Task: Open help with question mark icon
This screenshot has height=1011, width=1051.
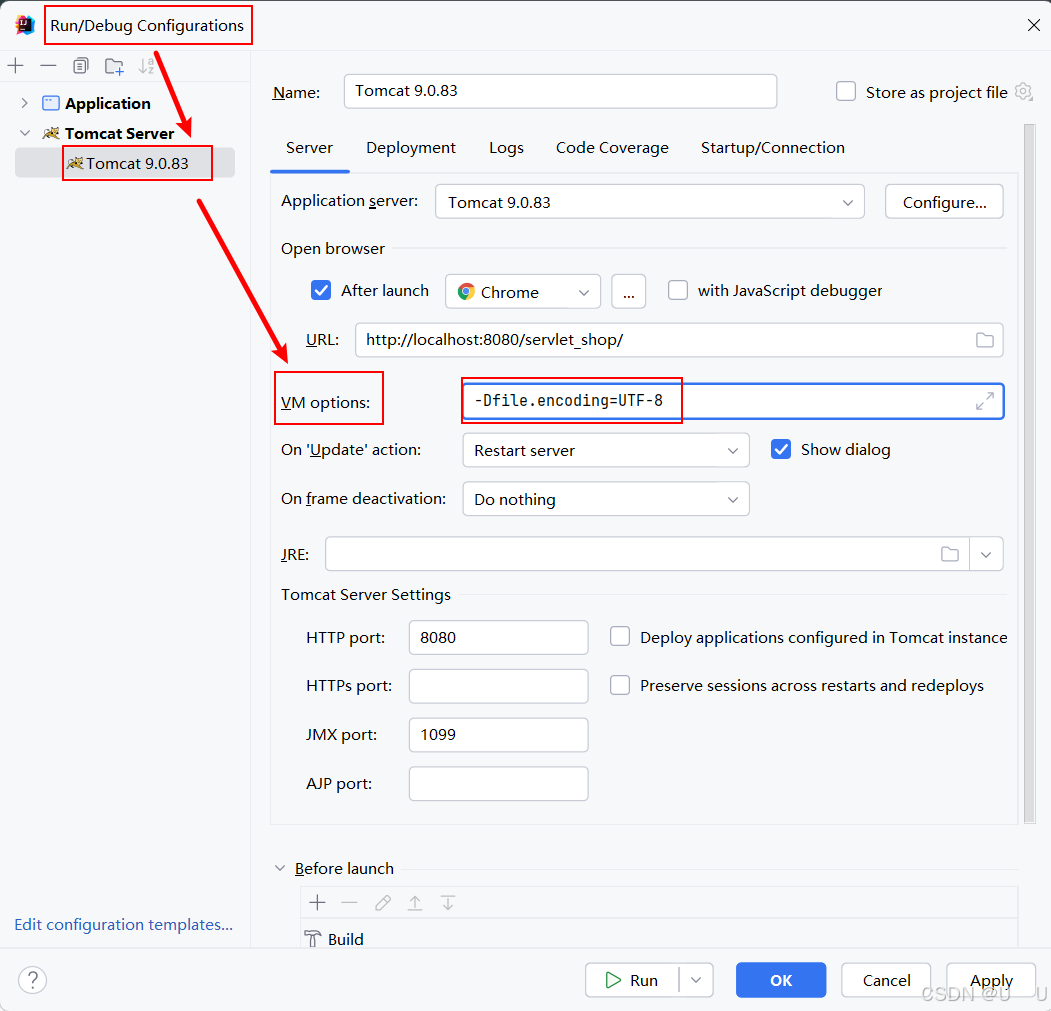Action: click(32, 980)
